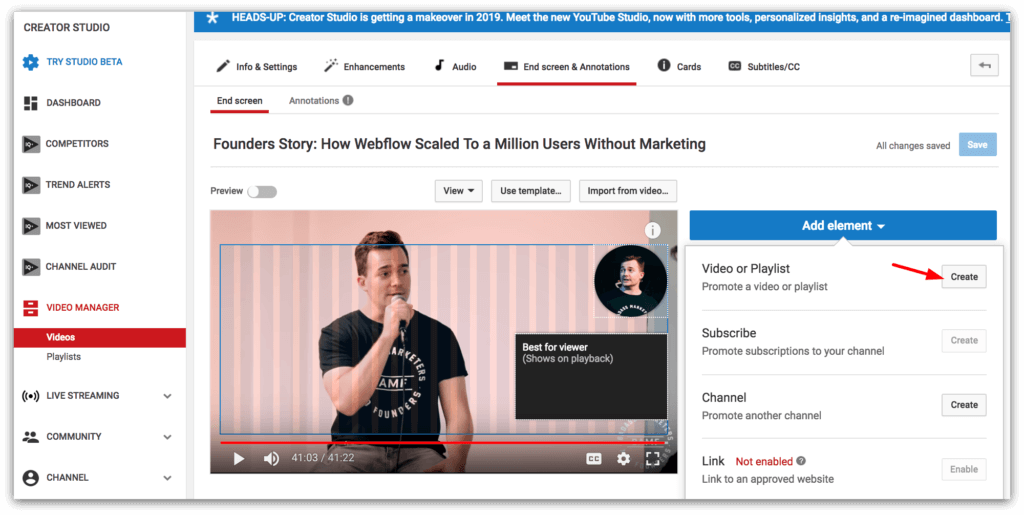Click the help icon next to Not enabled

[801, 461]
